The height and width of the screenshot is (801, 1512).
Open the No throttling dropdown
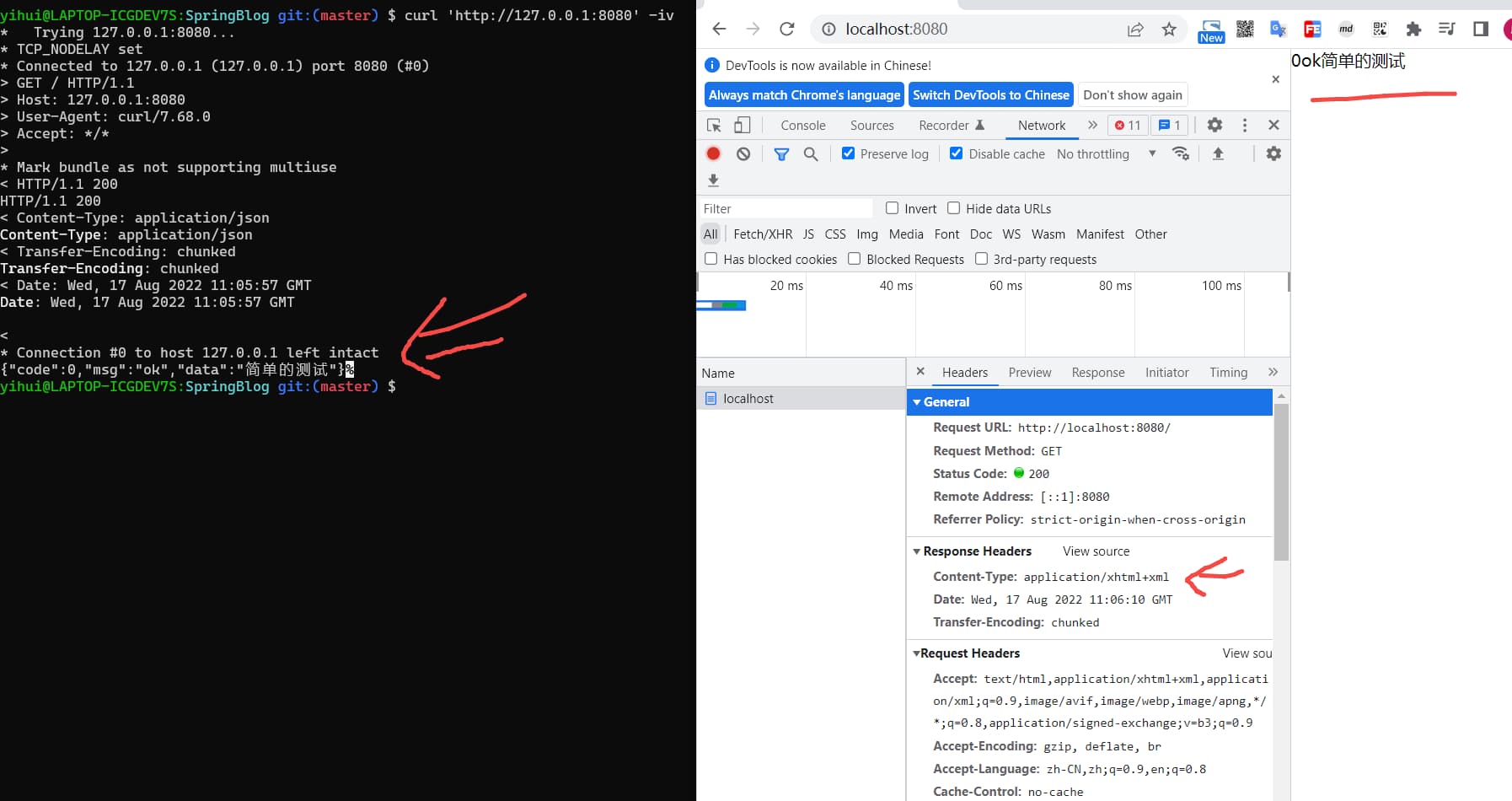point(1106,153)
